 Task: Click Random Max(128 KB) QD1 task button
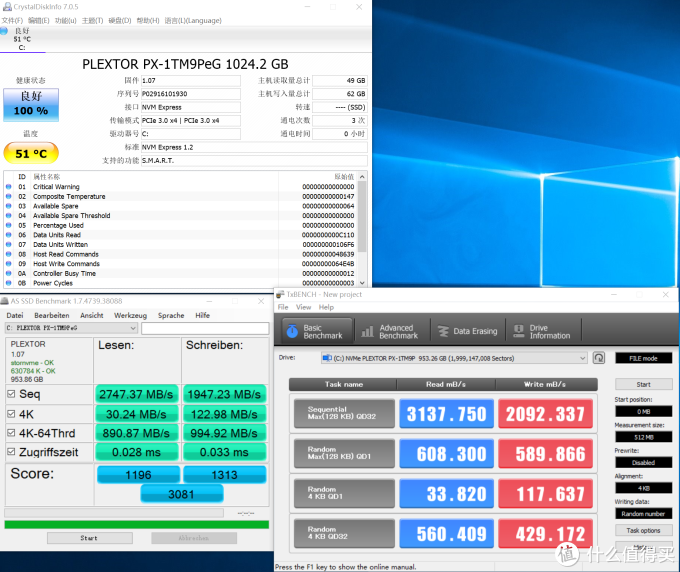tap(344, 453)
